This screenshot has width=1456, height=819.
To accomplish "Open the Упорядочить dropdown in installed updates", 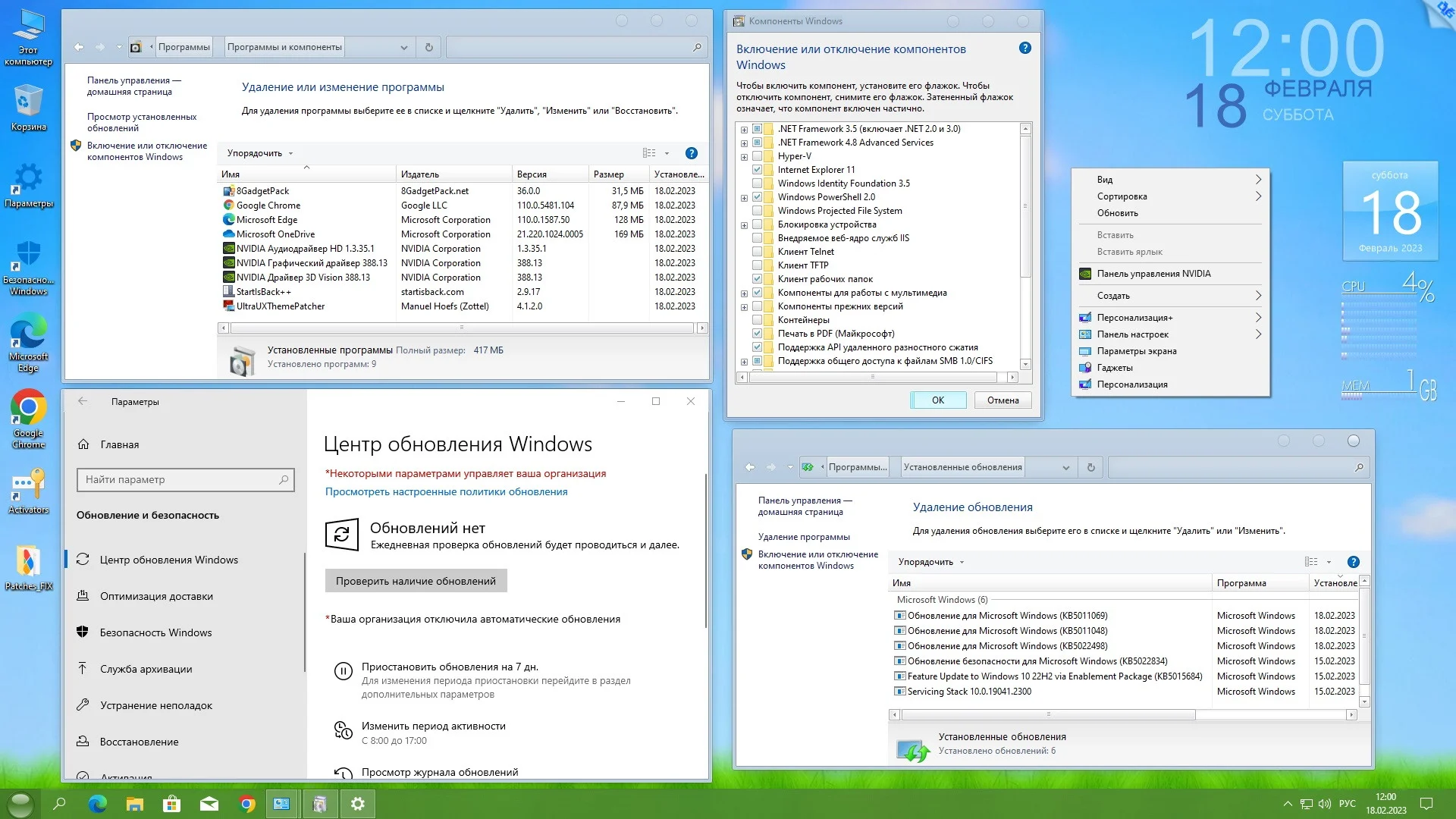I will tap(930, 562).
